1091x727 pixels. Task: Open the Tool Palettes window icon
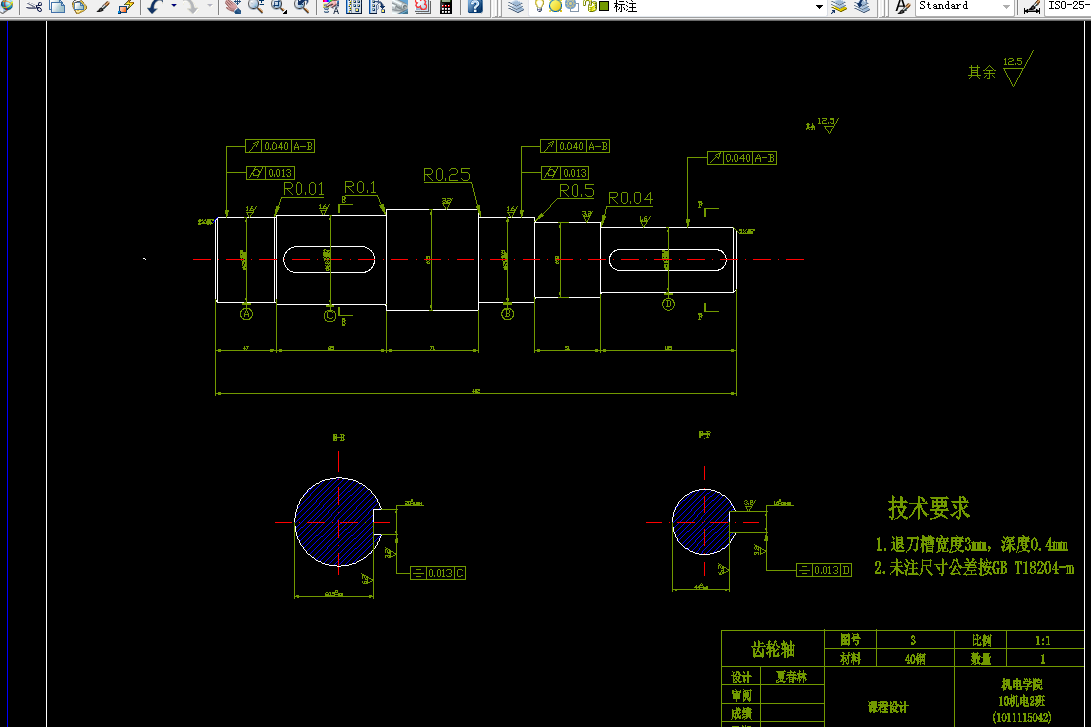pyautogui.click(x=377, y=7)
